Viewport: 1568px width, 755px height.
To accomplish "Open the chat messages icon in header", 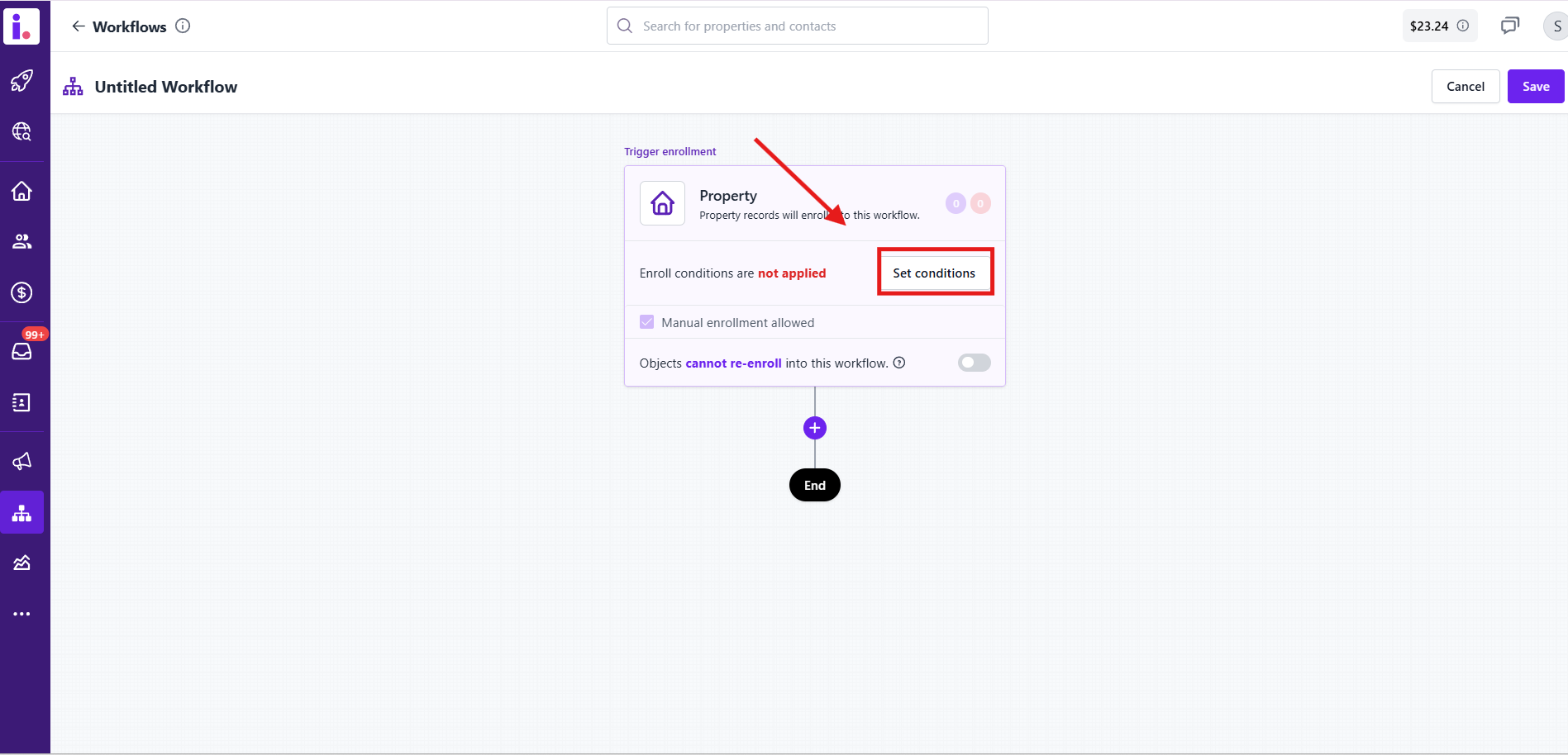I will (1509, 26).
